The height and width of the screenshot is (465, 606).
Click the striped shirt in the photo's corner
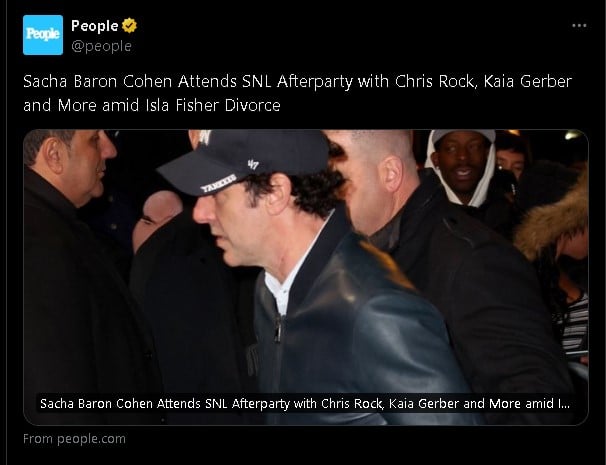(x=572, y=325)
